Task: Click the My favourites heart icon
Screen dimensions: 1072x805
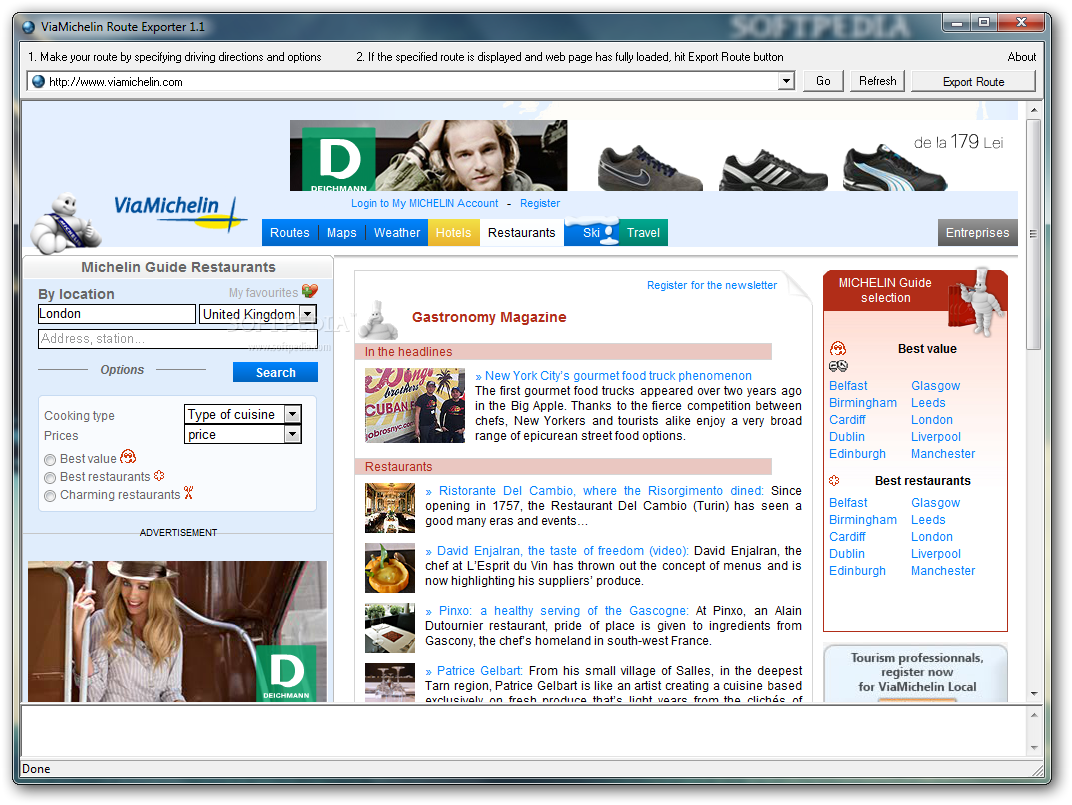Action: (x=310, y=291)
